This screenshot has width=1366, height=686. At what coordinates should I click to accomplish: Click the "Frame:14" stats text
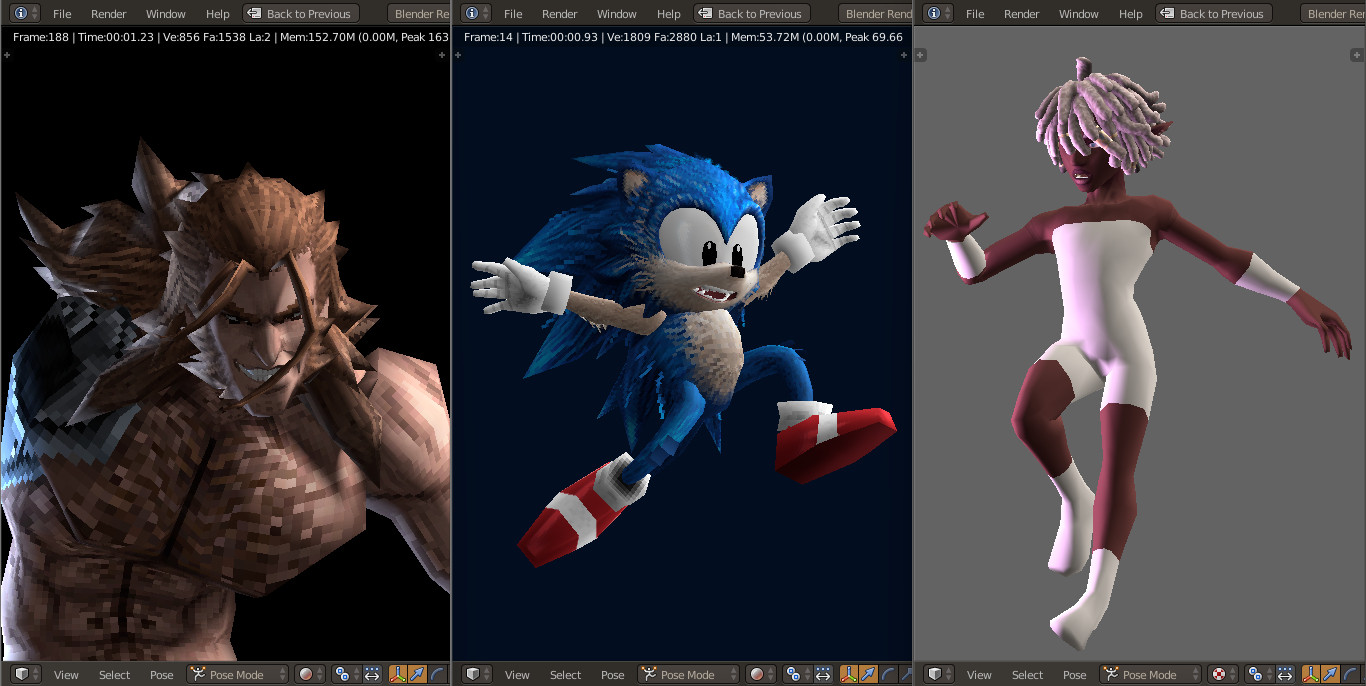coord(488,37)
